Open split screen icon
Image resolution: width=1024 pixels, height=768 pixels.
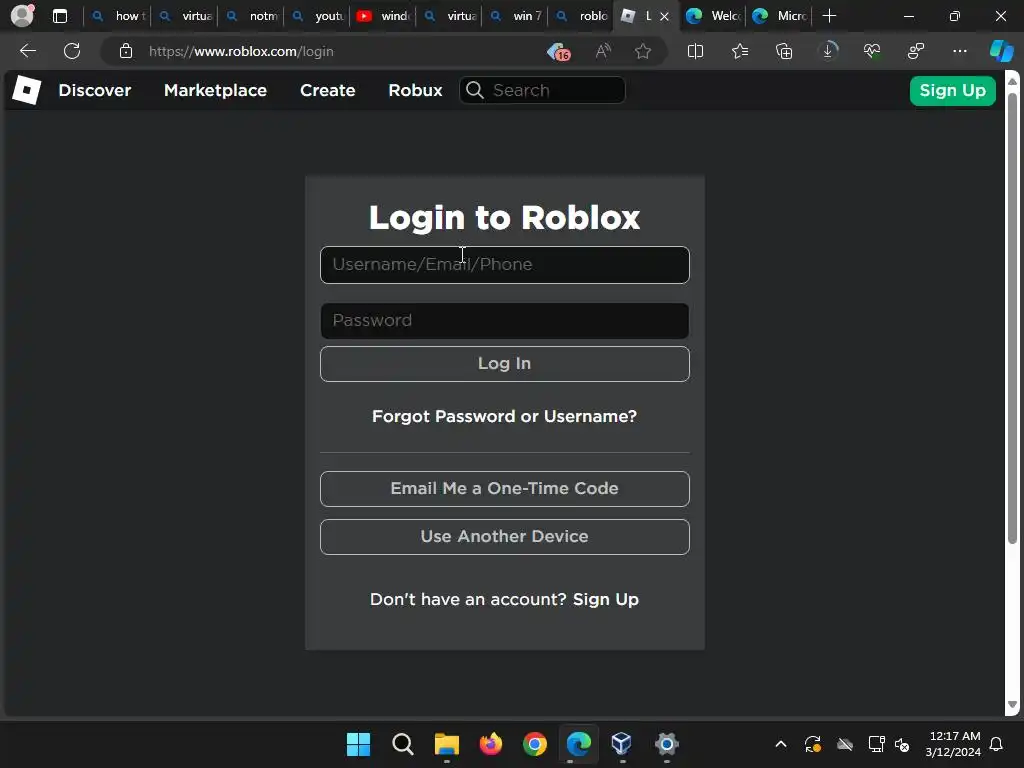click(x=695, y=51)
